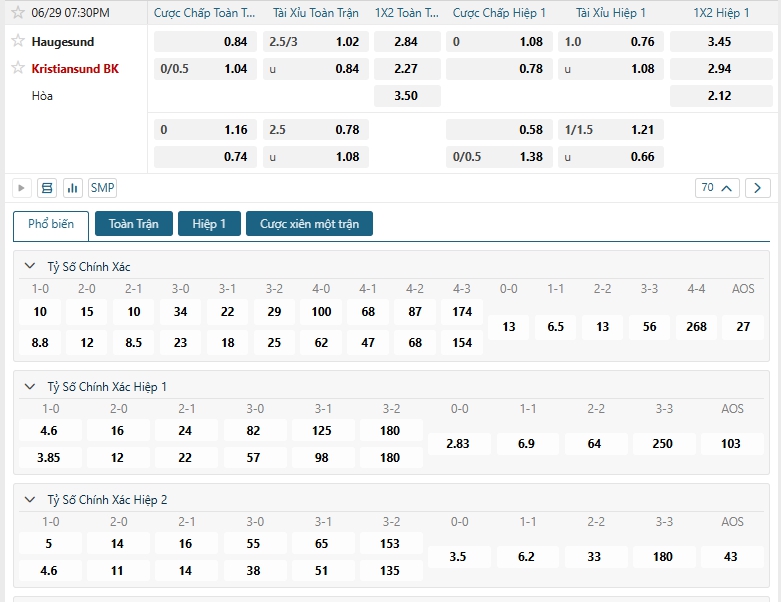Open the bar chart statistics icon
Screen dimensions: 781x602
point(73,188)
